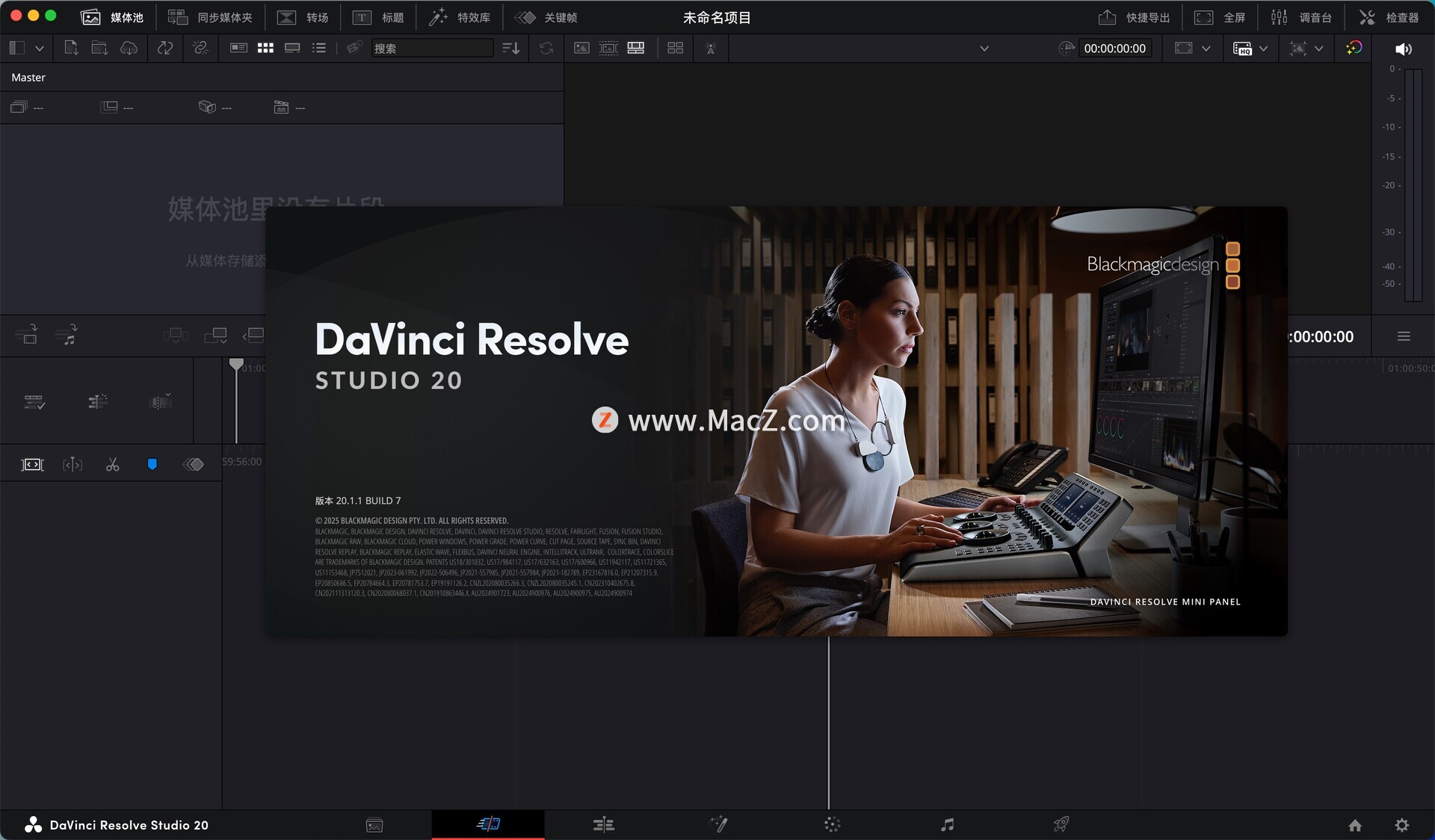Click the safe area overlay icon
The width and height of the screenshot is (1435, 840).
[1183, 48]
